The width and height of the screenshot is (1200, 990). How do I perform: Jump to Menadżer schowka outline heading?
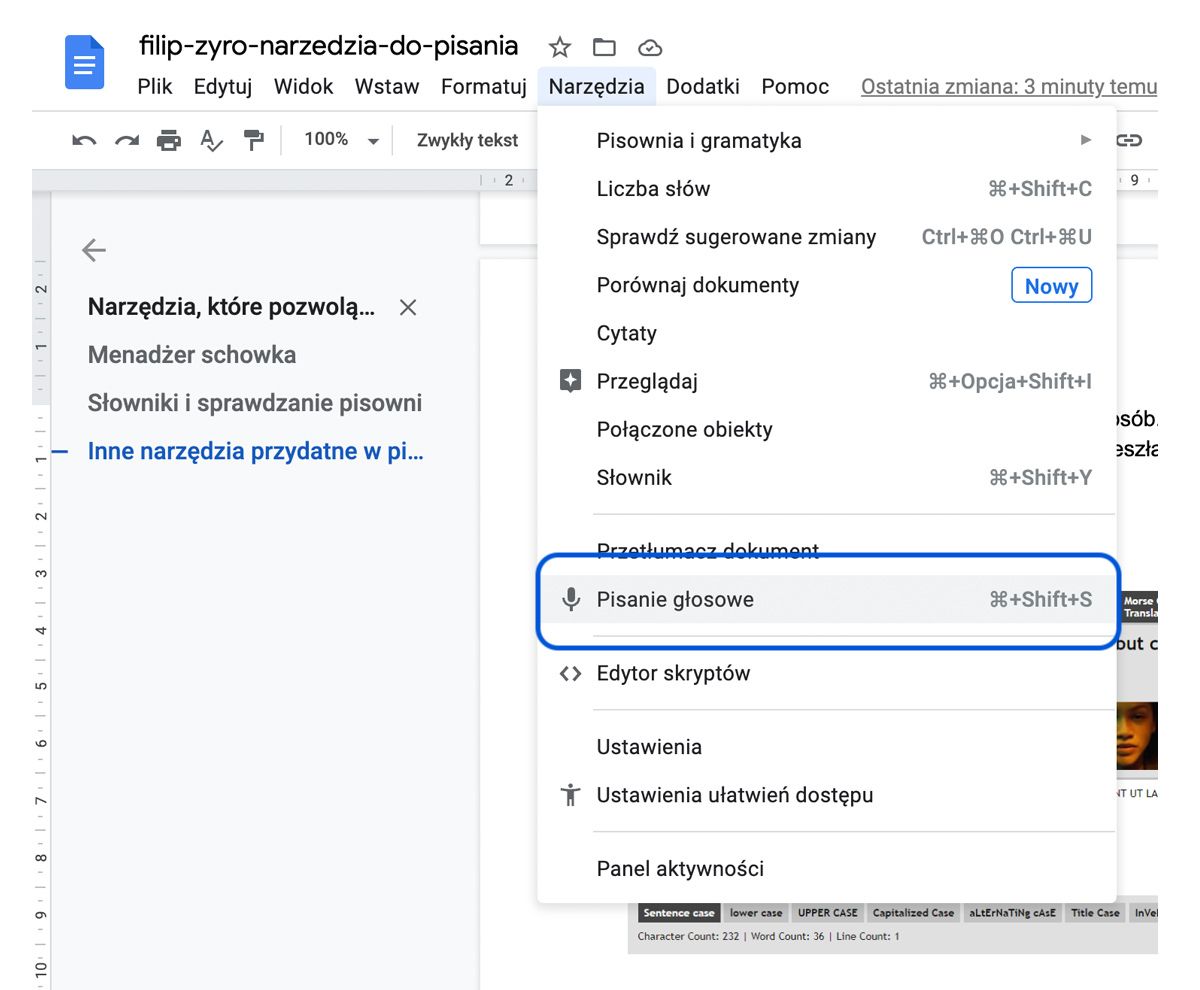click(x=192, y=355)
